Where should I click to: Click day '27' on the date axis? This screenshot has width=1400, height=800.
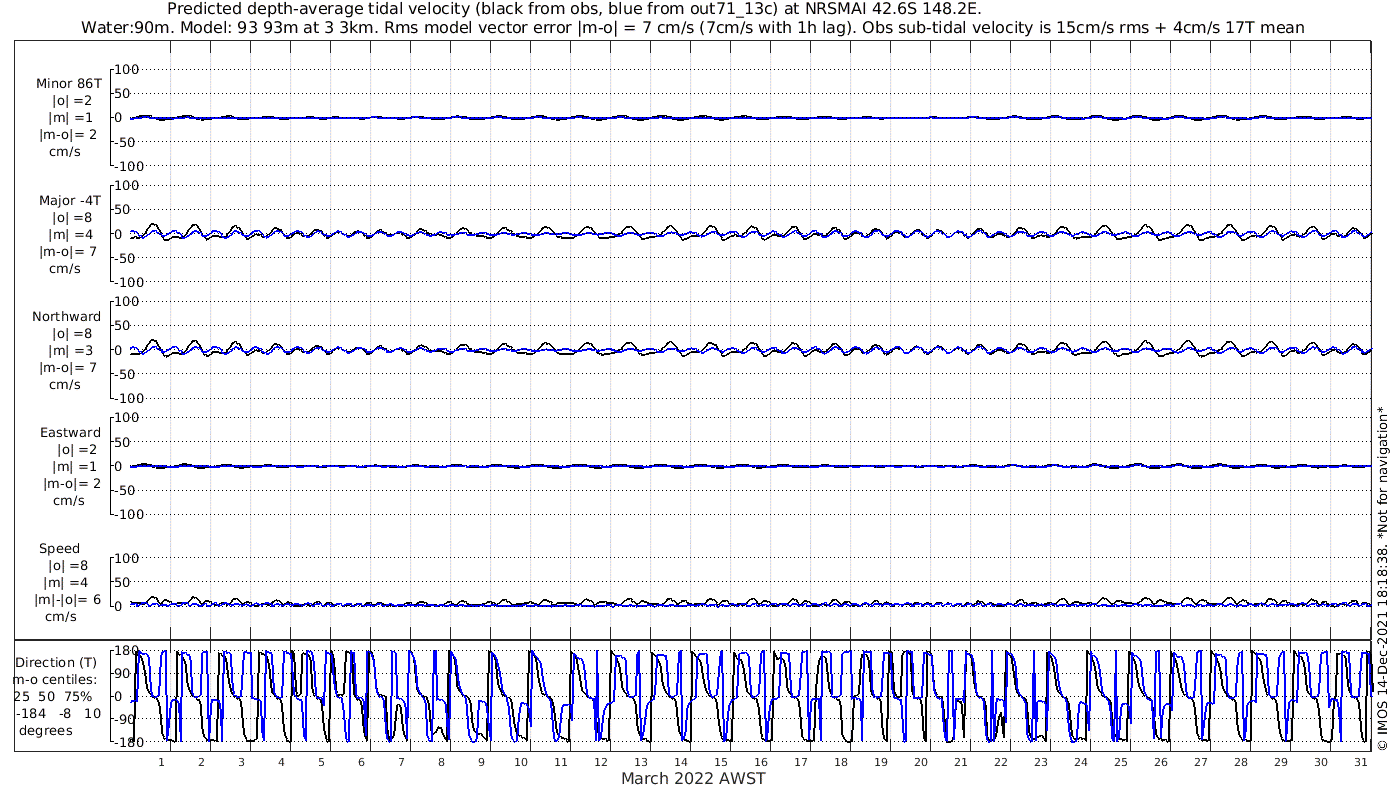pyautogui.click(x=1201, y=762)
